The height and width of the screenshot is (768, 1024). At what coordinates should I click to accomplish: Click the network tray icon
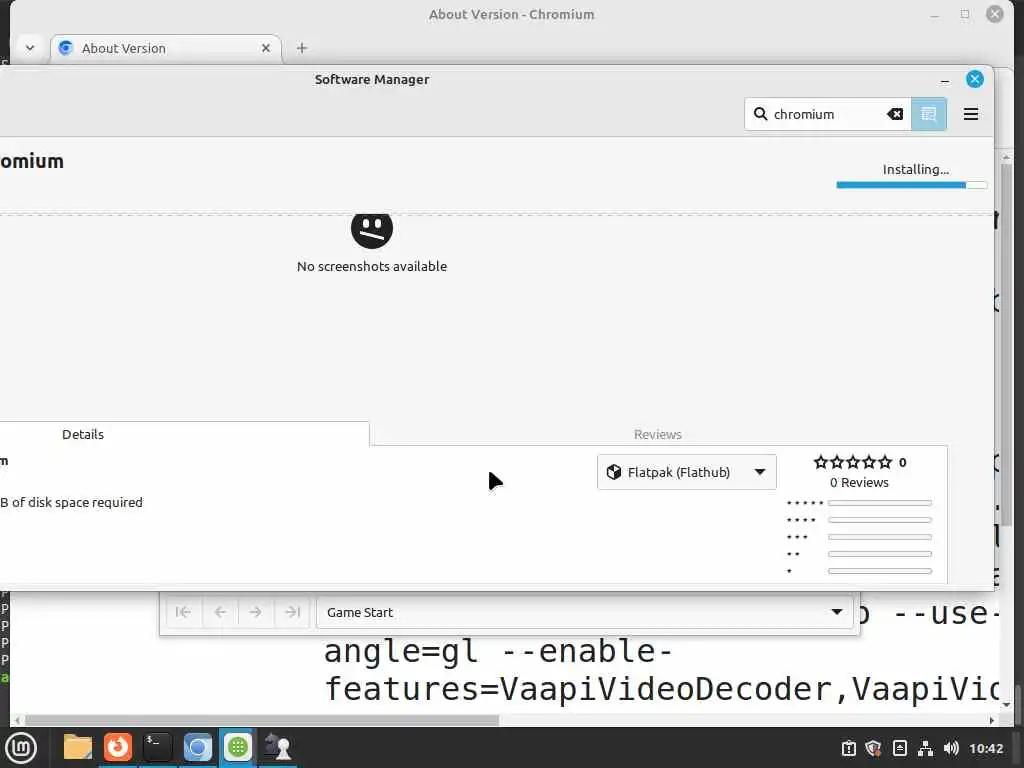(925, 748)
